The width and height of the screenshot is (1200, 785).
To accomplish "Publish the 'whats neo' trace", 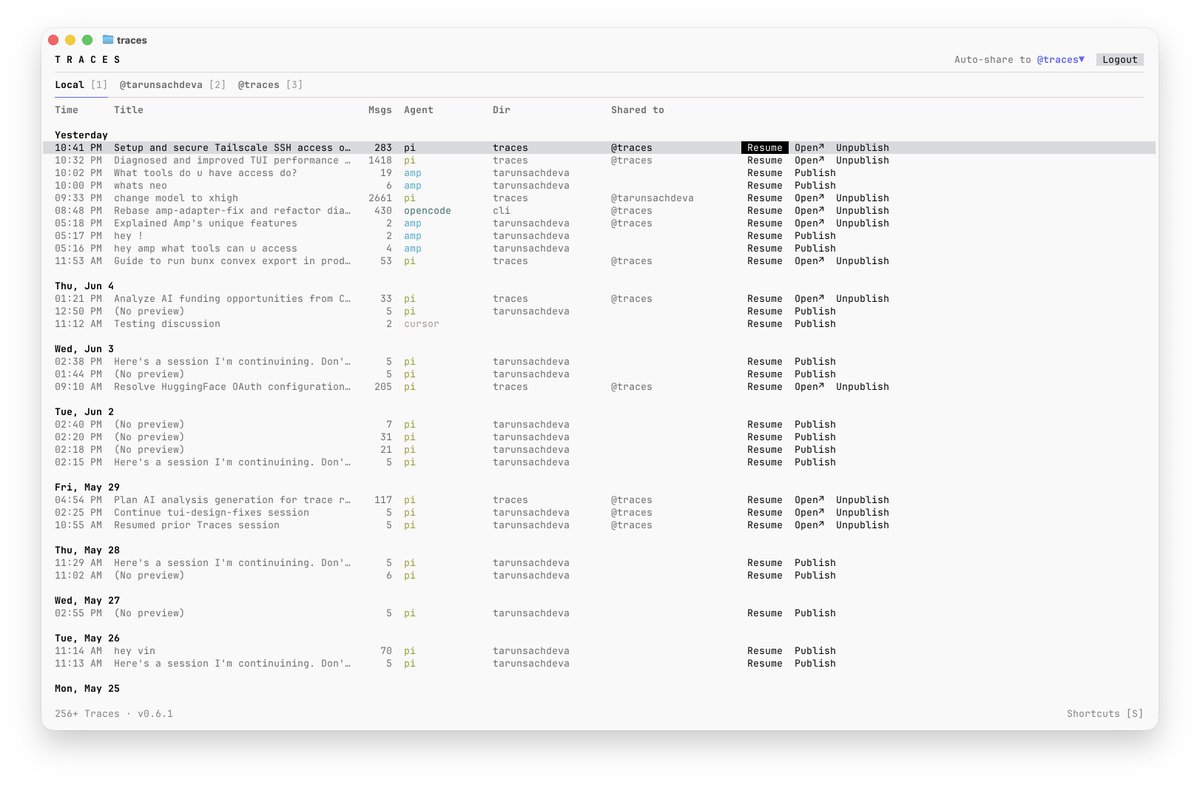I will click(x=815, y=185).
